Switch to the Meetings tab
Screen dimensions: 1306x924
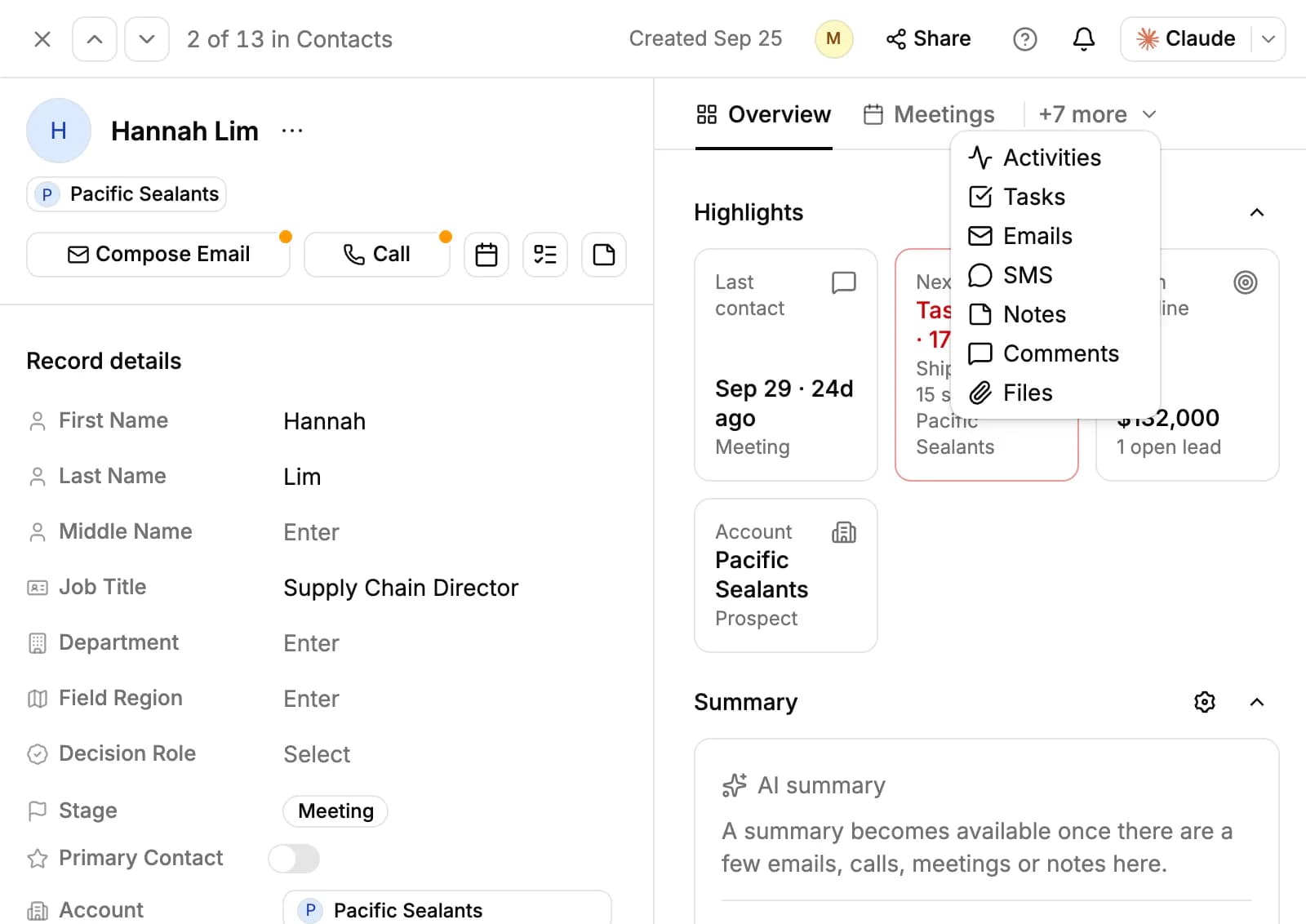tap(929, 114)
